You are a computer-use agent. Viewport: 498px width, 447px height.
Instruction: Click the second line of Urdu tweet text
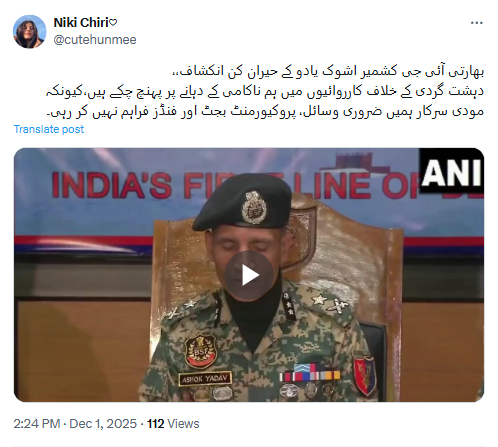pyautogui.click(x=265, y=92)
